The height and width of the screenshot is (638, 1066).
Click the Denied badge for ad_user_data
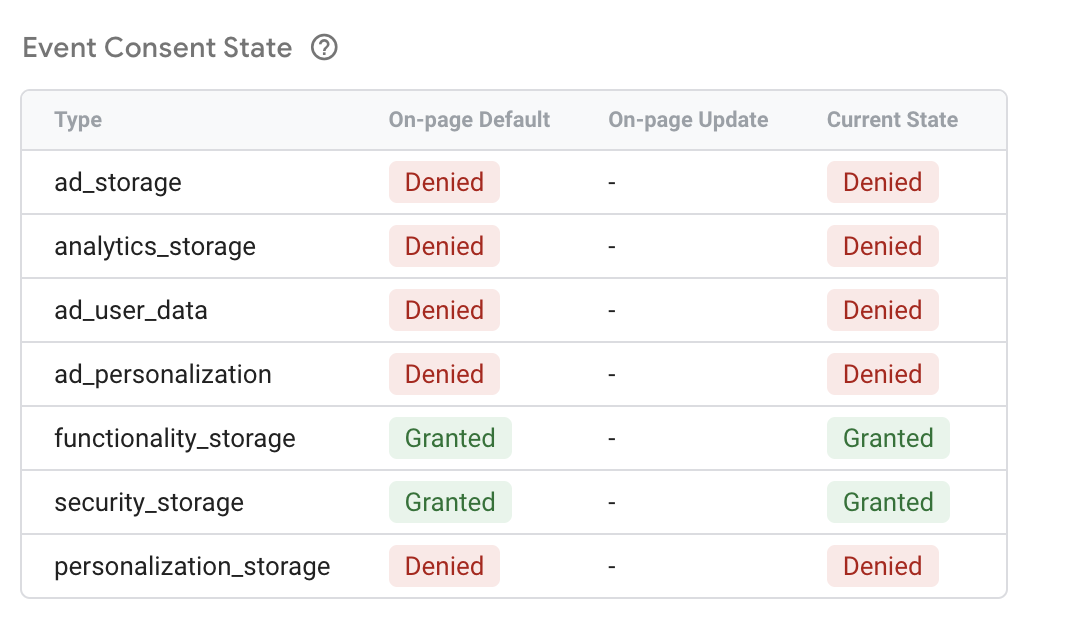pos(444,310)
